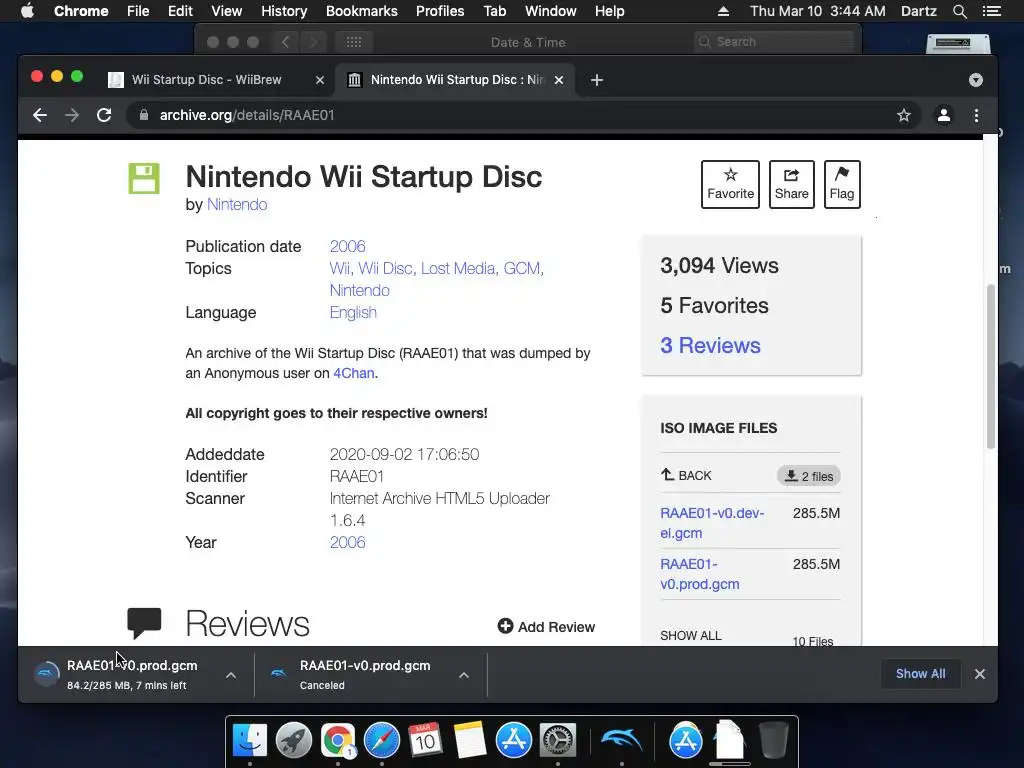
Task: Open the Window menu
Action: pos(551,11)
